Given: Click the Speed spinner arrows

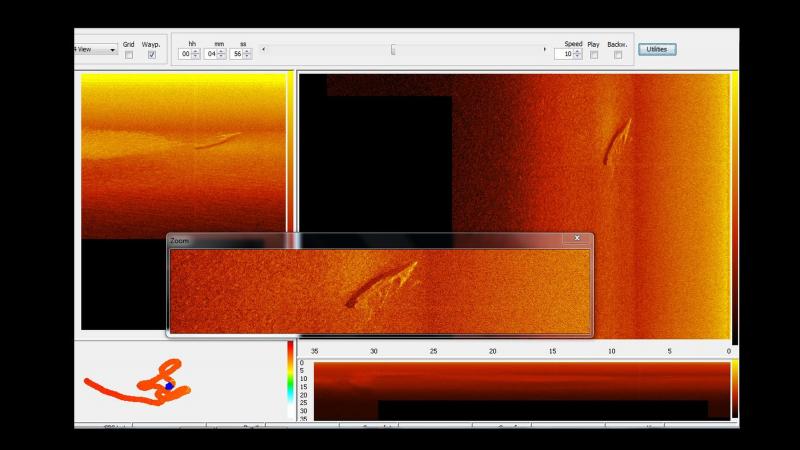Looking at the screenshot, I should 578,54.
